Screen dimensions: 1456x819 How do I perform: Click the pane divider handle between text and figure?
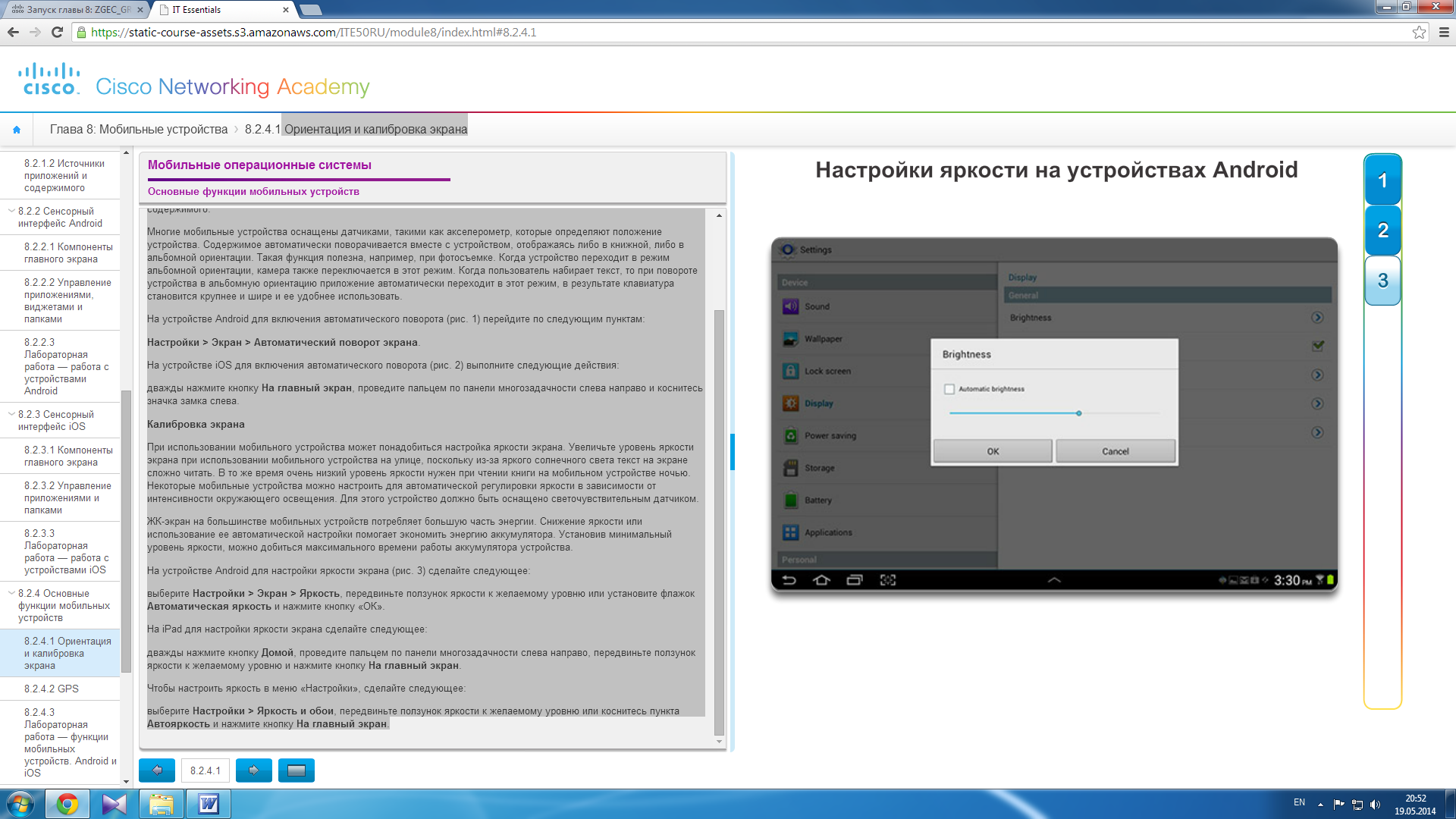[732, 452]
